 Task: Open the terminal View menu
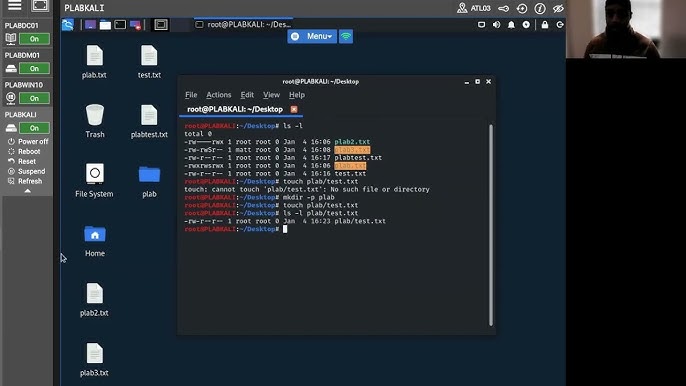271,95
